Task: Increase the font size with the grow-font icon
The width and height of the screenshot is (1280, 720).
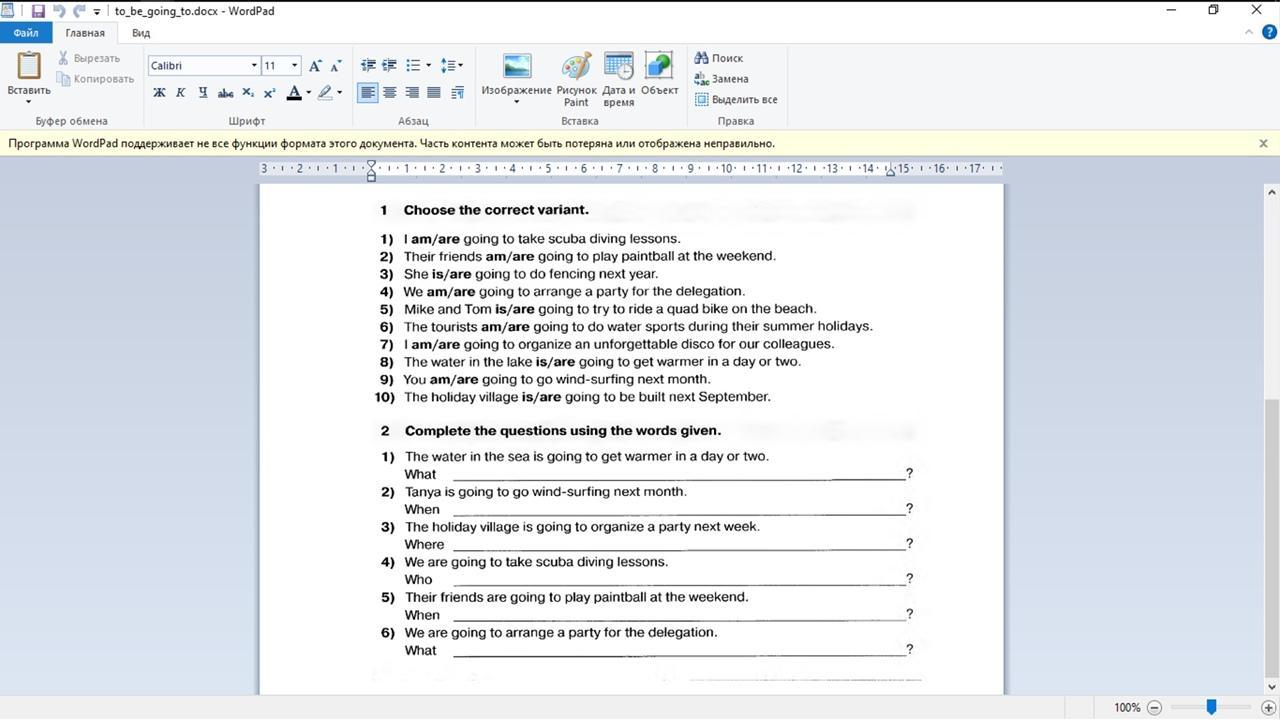Action: point(315,65)
